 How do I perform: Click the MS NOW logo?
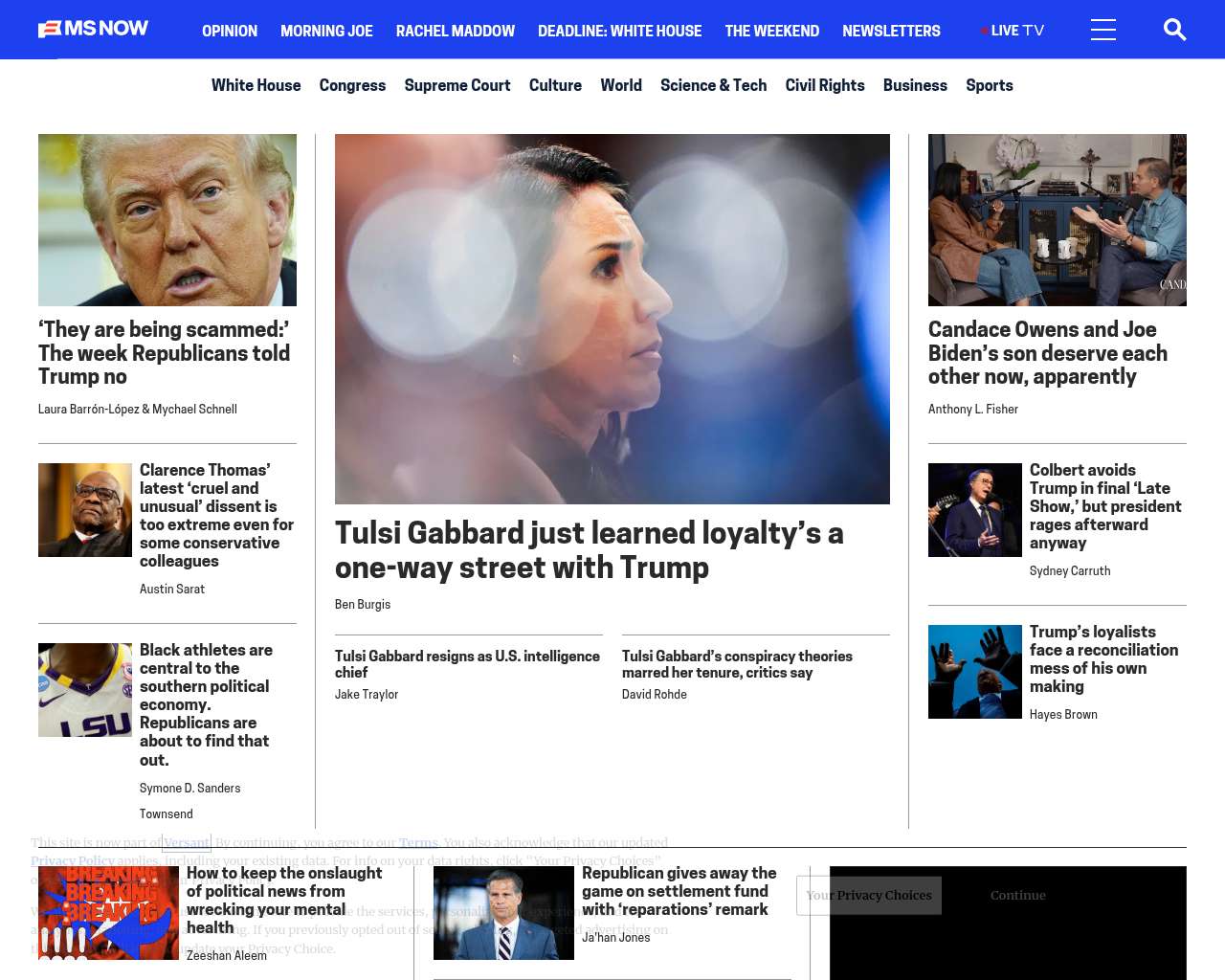click(93, 29)
